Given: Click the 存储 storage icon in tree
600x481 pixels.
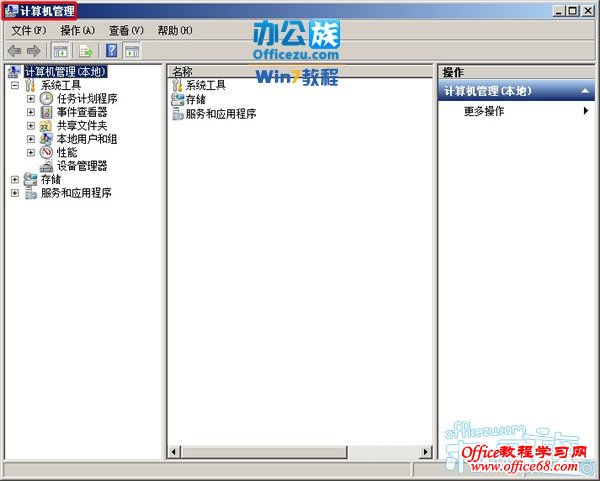Looking at the screenshot, I should [30, 179].
